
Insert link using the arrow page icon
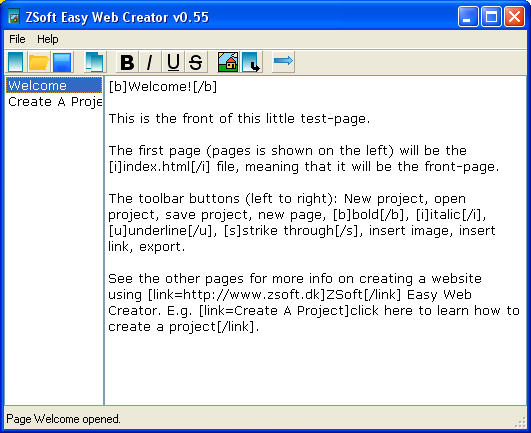coord(252,62)
